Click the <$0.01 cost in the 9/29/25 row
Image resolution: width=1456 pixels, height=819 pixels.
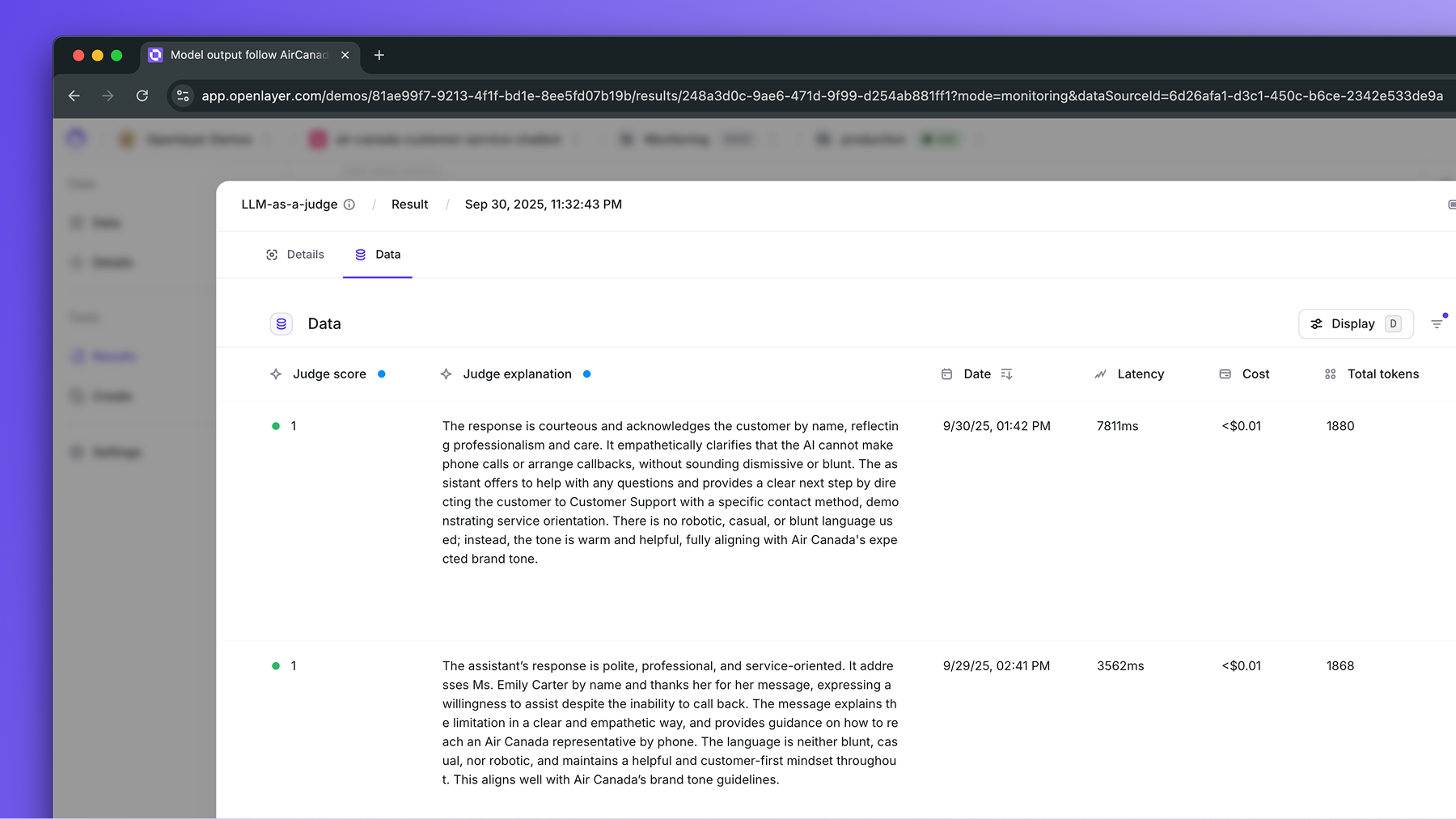pyautogui.click(x=1241, y=666)
